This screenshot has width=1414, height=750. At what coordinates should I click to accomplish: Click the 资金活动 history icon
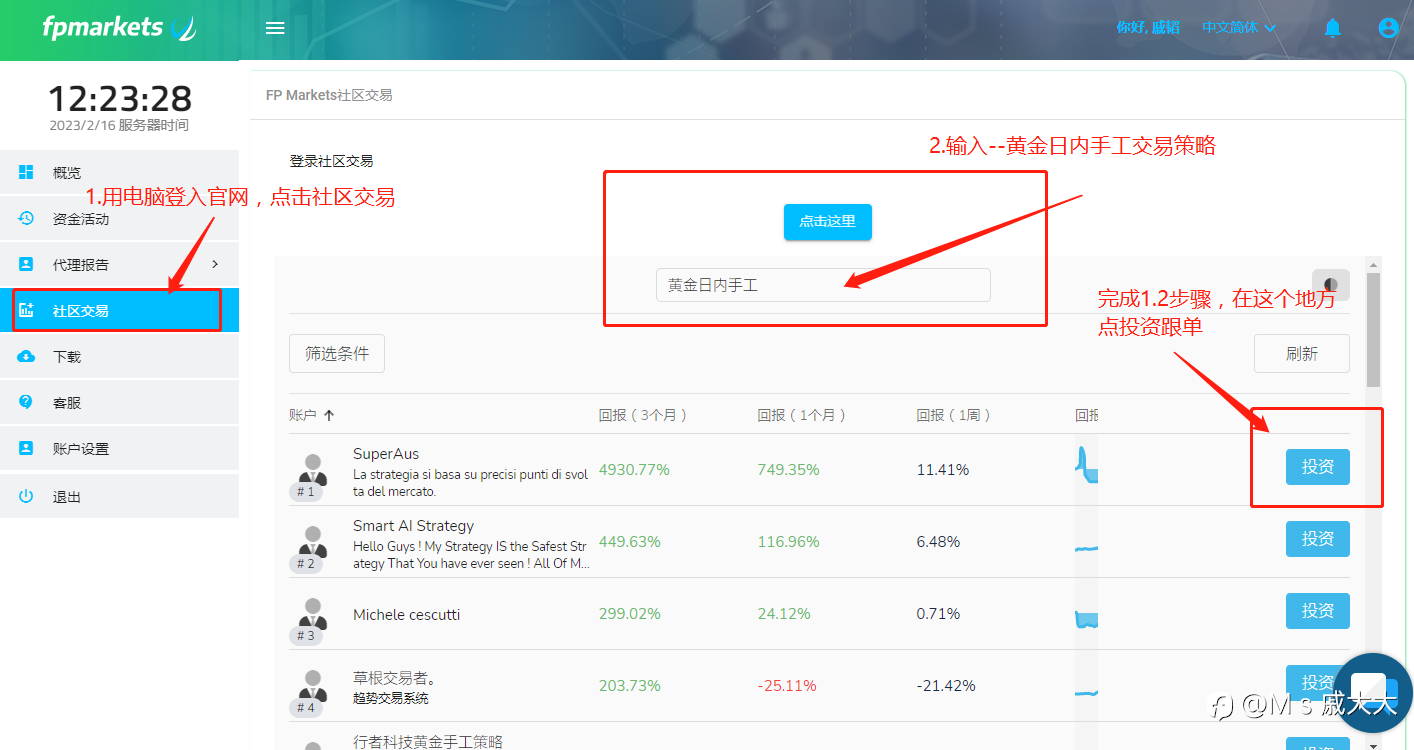(x=26, y=218)
